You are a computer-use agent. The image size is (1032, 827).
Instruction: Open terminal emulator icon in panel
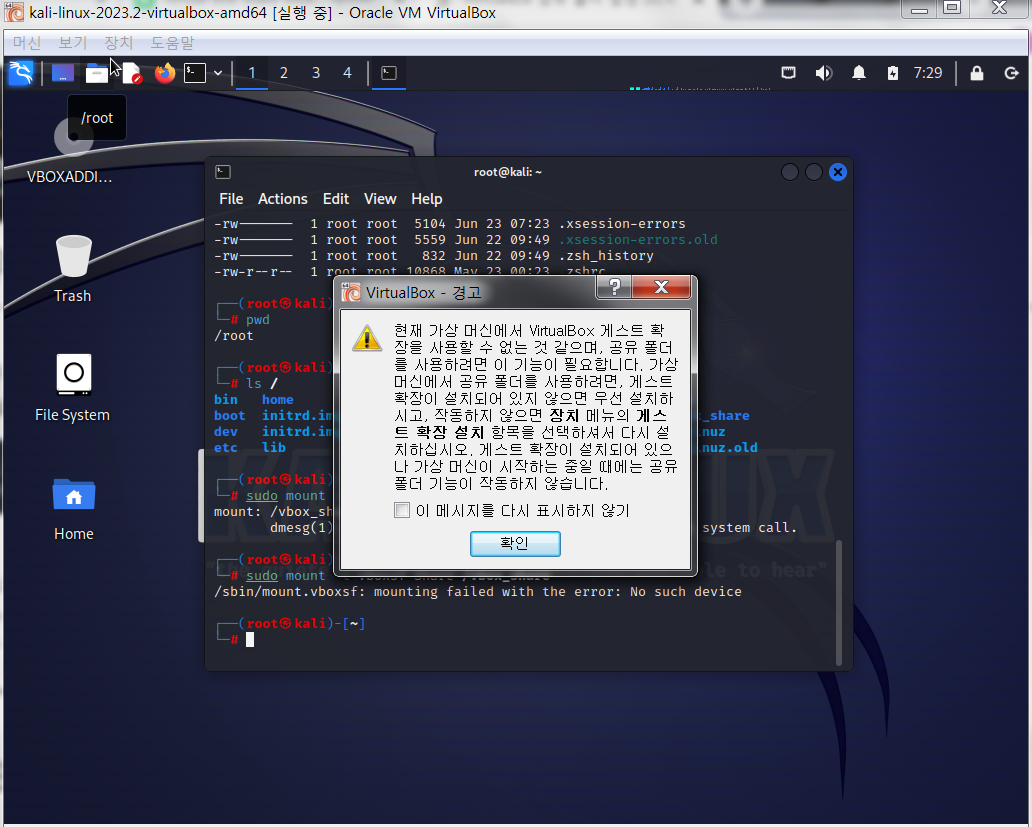click(195, 73)
